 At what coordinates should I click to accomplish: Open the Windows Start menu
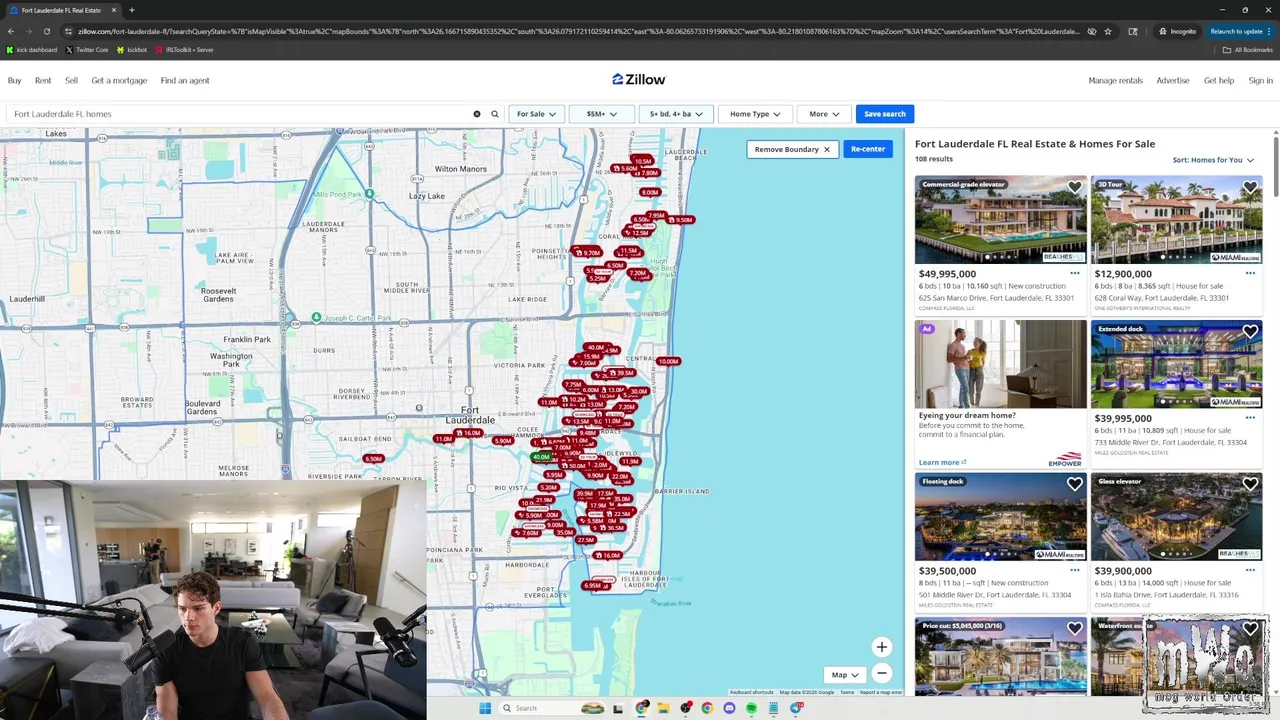(x=485, y=708)
